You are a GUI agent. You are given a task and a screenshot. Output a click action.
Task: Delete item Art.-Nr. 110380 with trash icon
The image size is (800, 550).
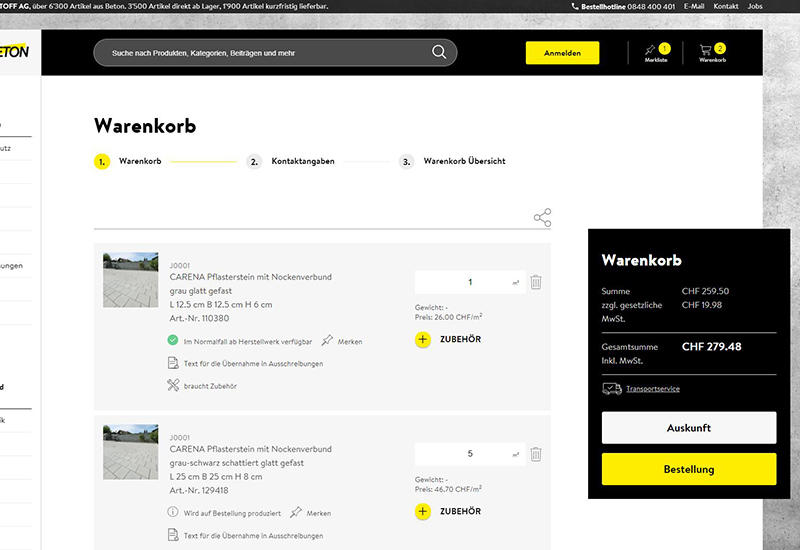536,282
